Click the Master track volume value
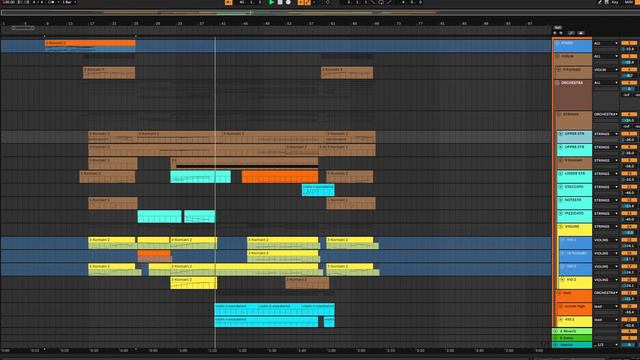The width and height of the screenshot is (640, 360). [629, 345]
